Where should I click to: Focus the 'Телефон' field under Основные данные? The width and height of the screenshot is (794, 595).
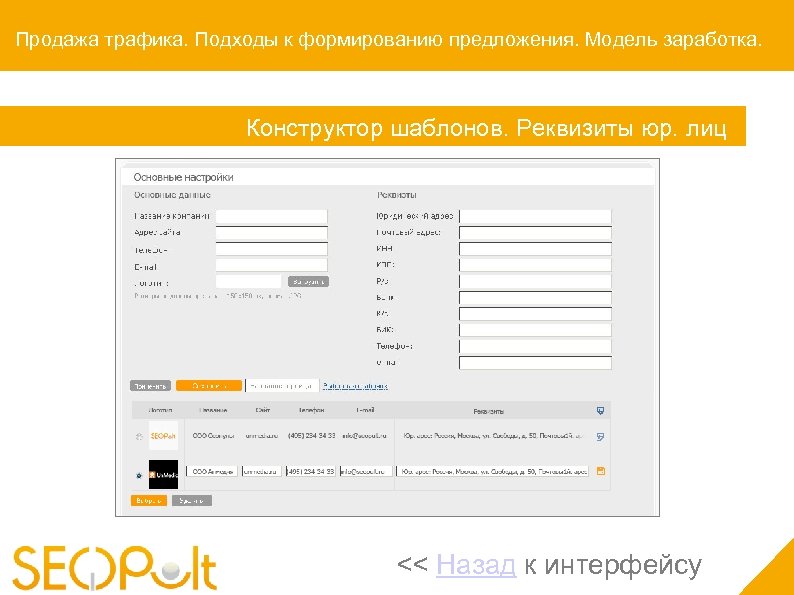coord(271,249)
